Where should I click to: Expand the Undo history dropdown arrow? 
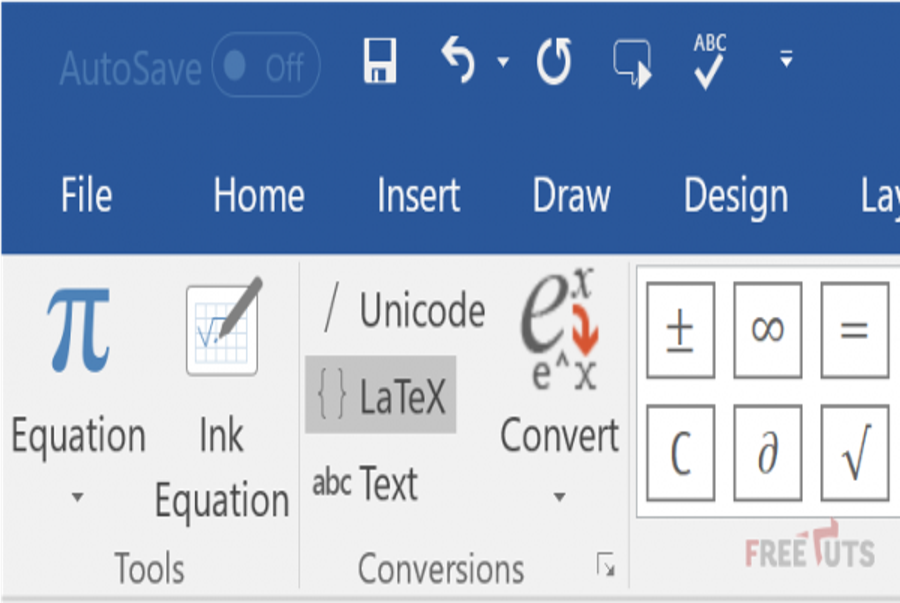pos(503,61)
